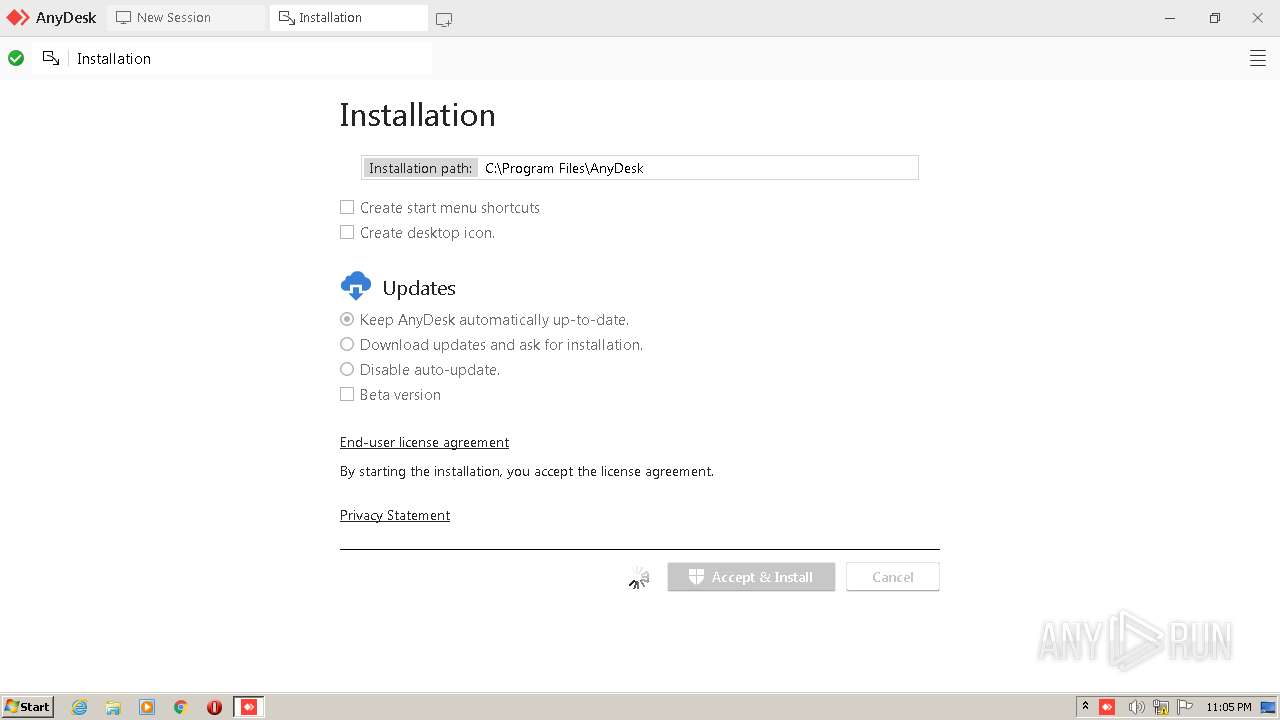Click the blue Updates cloud download icon
This screenshot has height=720, width=1280.
[356, 287]
